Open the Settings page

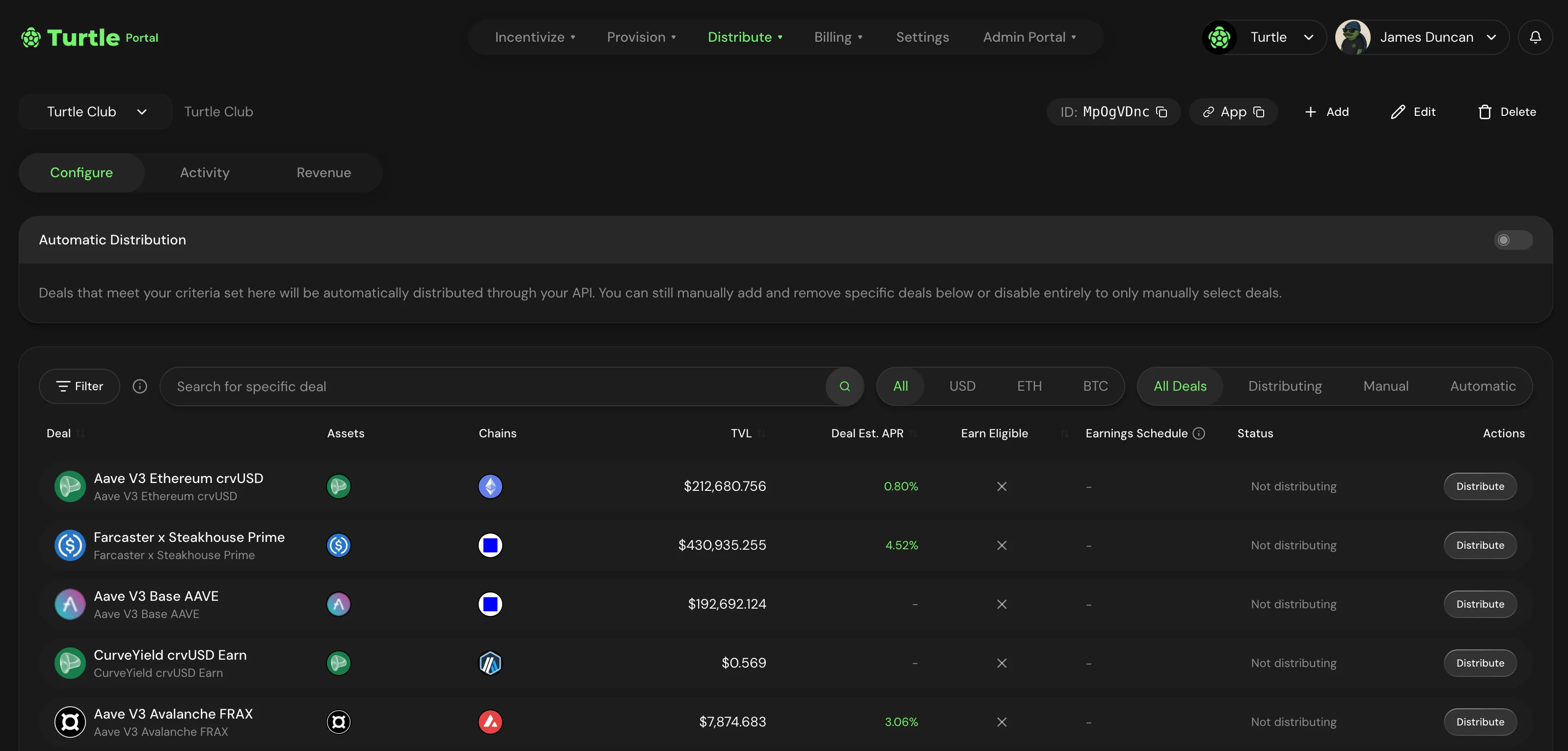point(922,37)
